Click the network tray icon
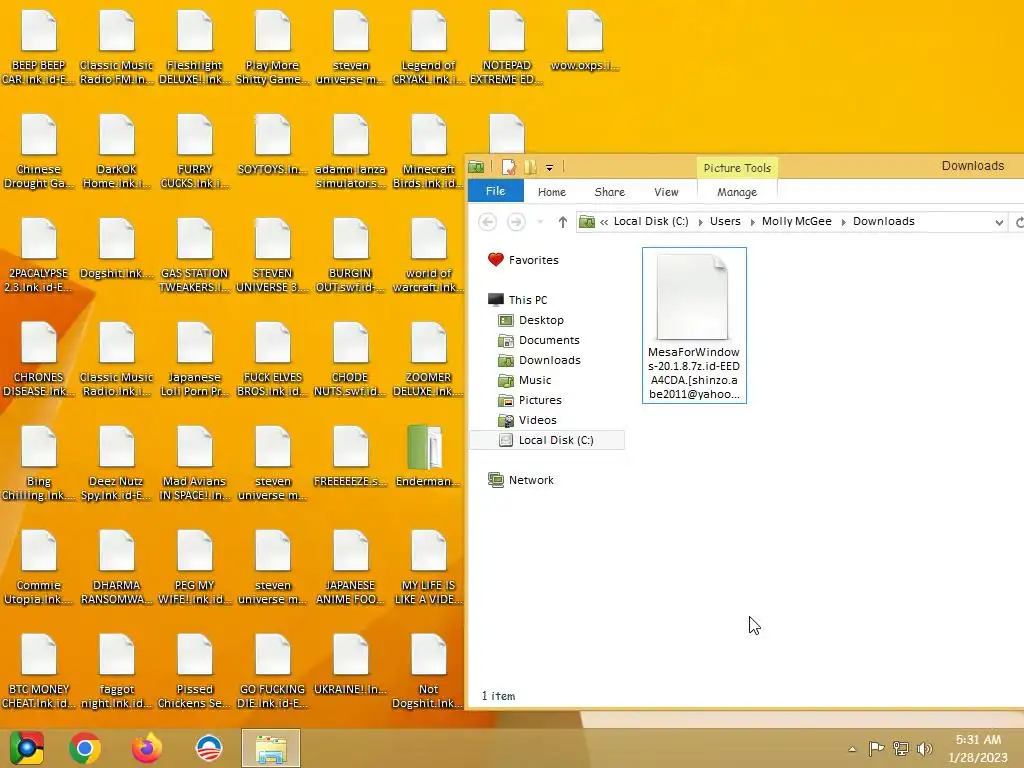Image resolution: width=1024 pixels, height=768 pixels. [901, 748]
